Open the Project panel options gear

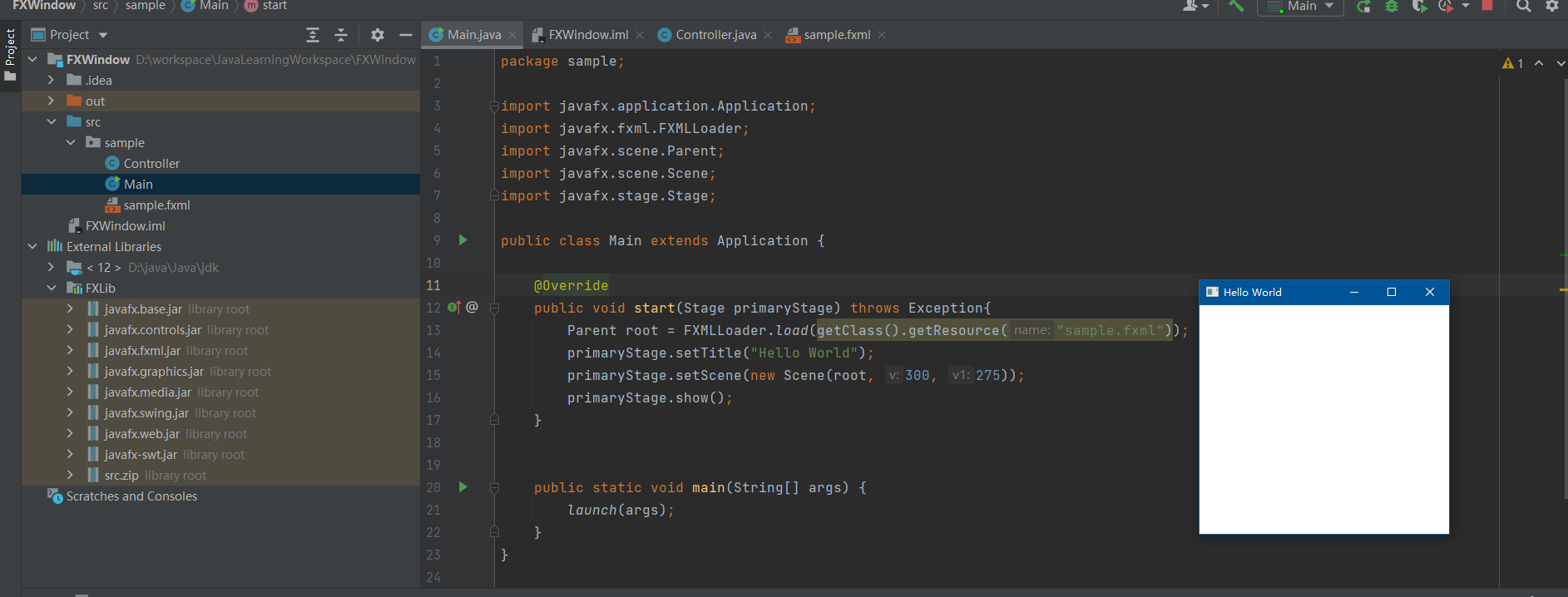click(x=378, y=35)
